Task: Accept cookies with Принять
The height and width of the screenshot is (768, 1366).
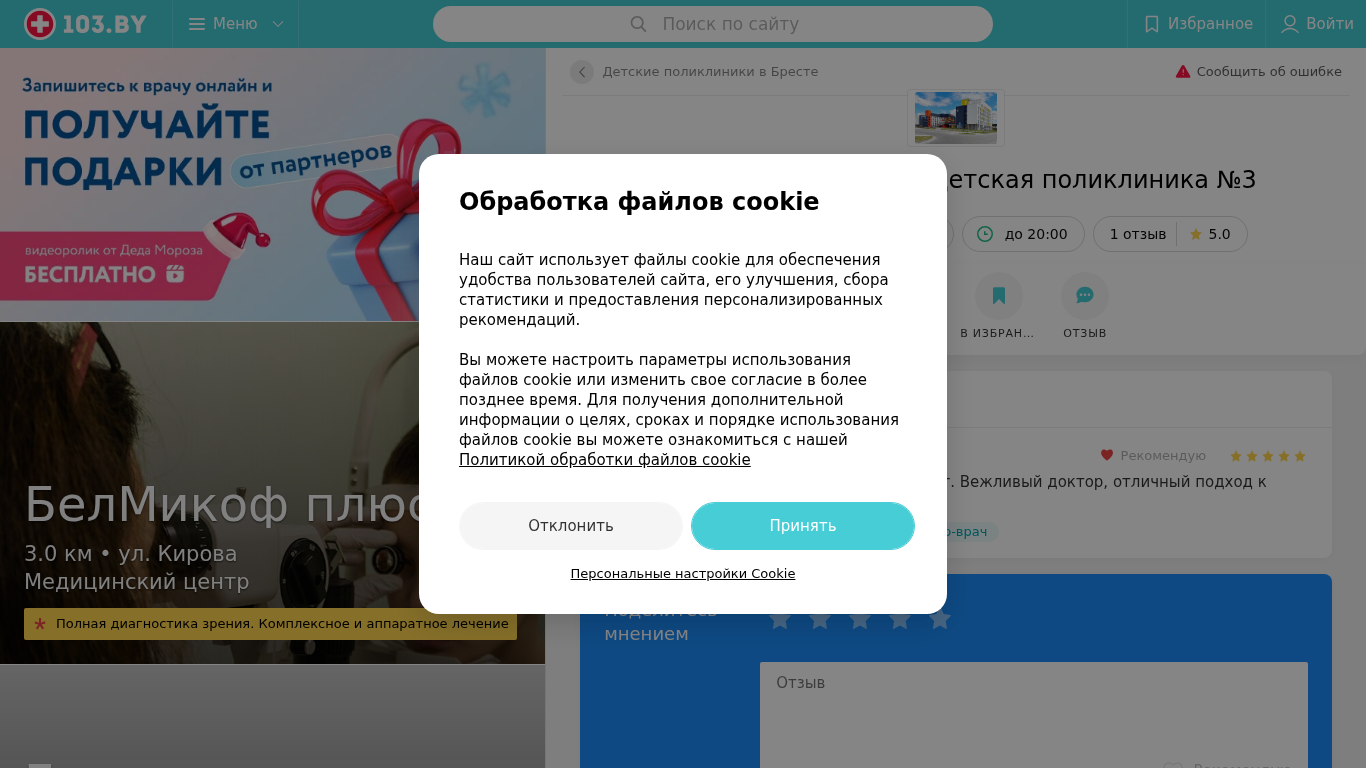Action: [x=803, y=526]
